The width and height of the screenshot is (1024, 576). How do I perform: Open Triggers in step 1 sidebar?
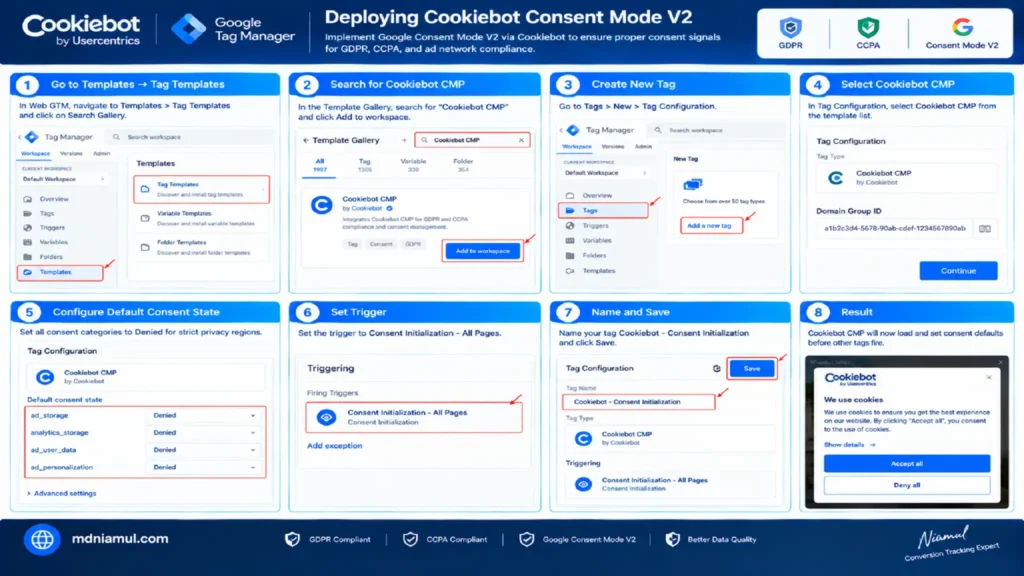tap(52, 228)
